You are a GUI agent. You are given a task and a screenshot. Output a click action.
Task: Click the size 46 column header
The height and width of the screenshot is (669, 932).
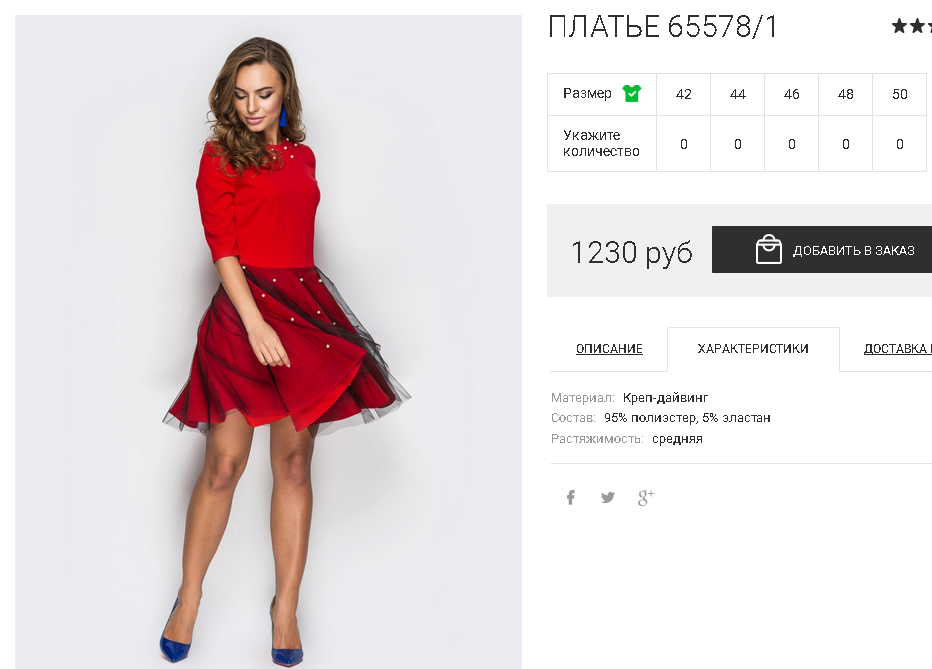[792, 94]
